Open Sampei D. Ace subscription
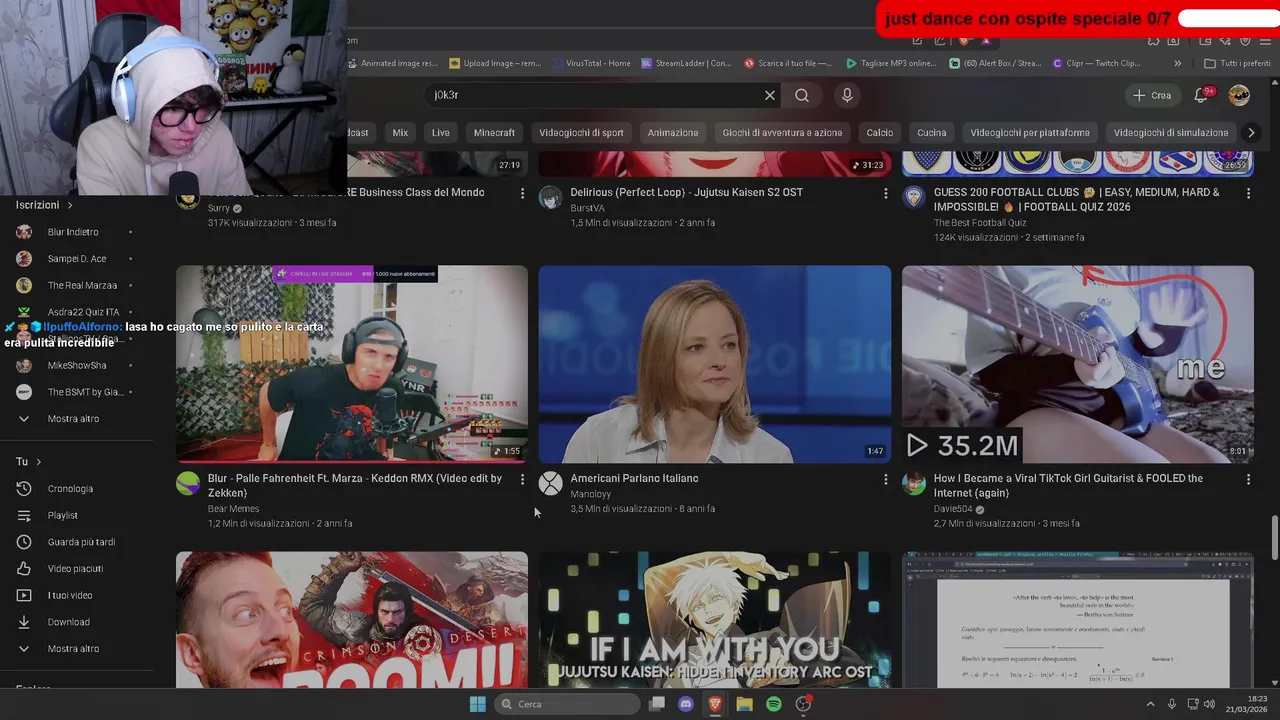Image resolution: width=1280 pixels, height=720 pixels. 75,259
